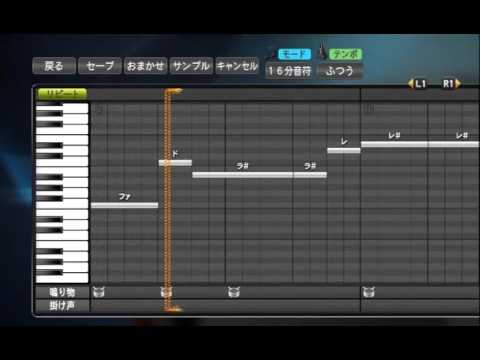Select the ド note bar
This screenshot has width=480, height=360.
175,163
